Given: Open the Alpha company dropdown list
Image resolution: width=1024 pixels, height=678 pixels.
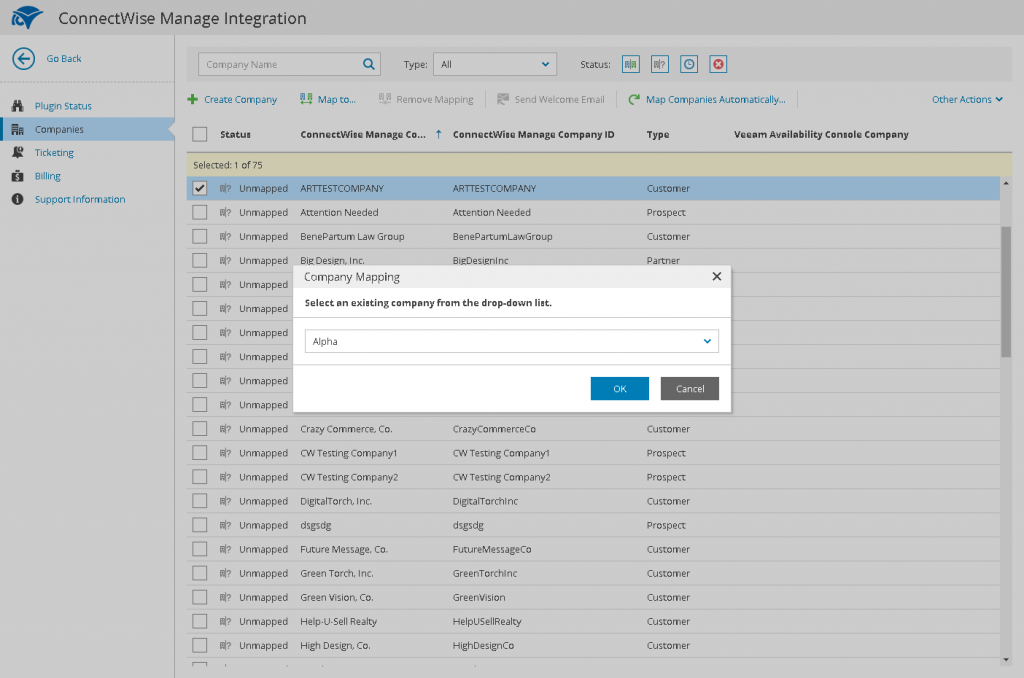Looking at the screenshot, I should [511, 341].
